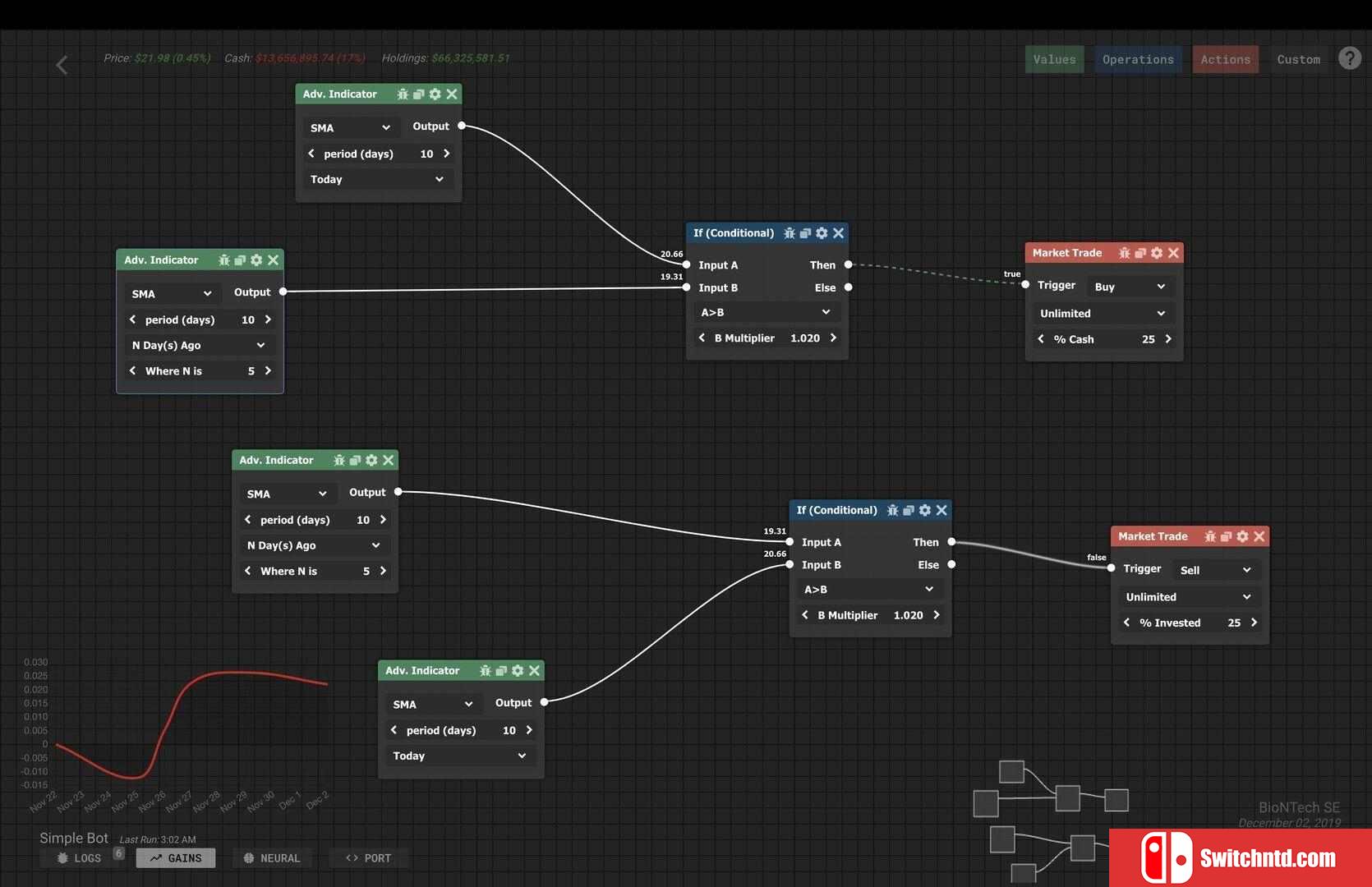Click the Simple Bot name label

click(74, 838)
